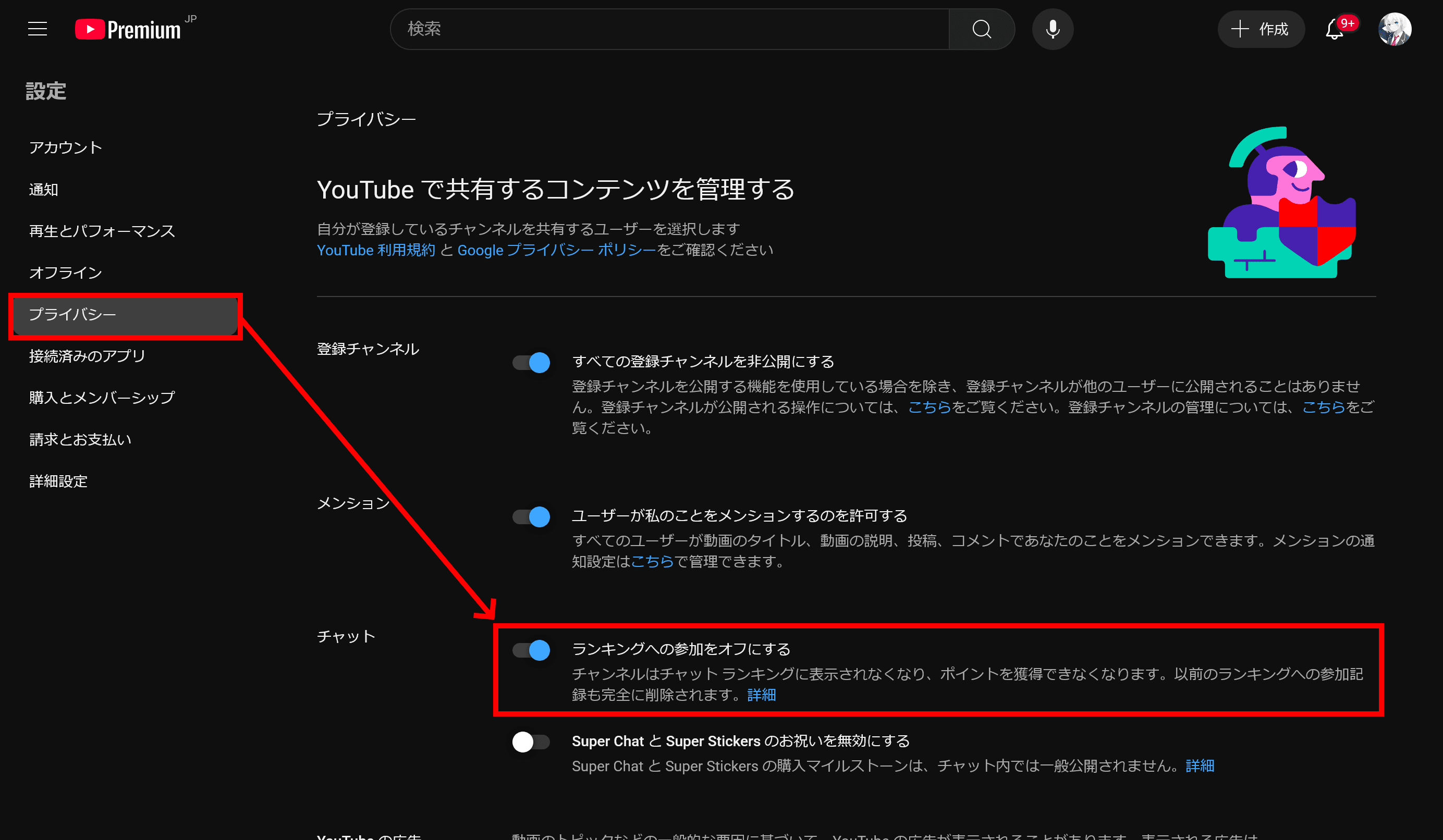This screenshot has height=840, width=1443.
Task: Click the 作成 create button
Action: pos(1261,29)
